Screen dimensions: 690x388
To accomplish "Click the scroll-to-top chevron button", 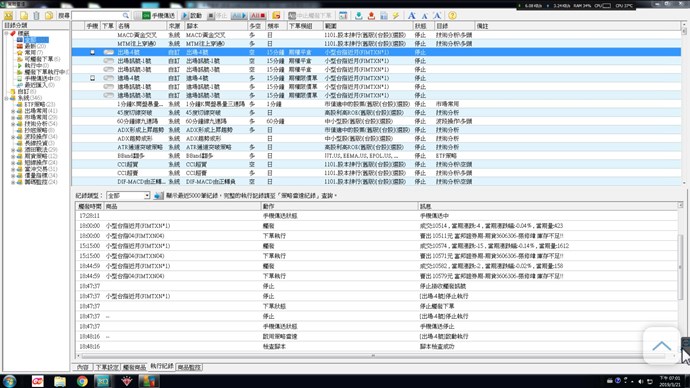I will click(x=661, y=346).
